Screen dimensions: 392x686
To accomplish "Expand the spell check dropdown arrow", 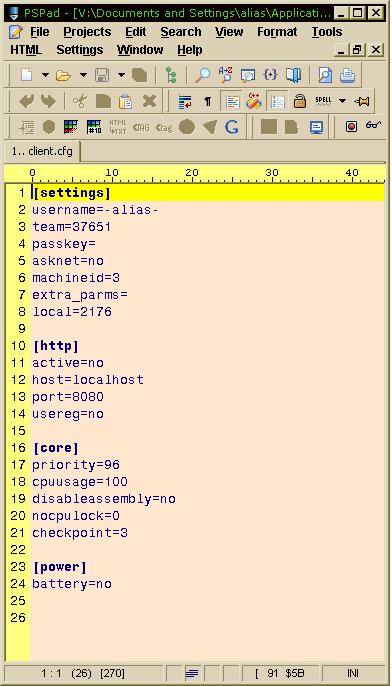I will coord(342,101).
